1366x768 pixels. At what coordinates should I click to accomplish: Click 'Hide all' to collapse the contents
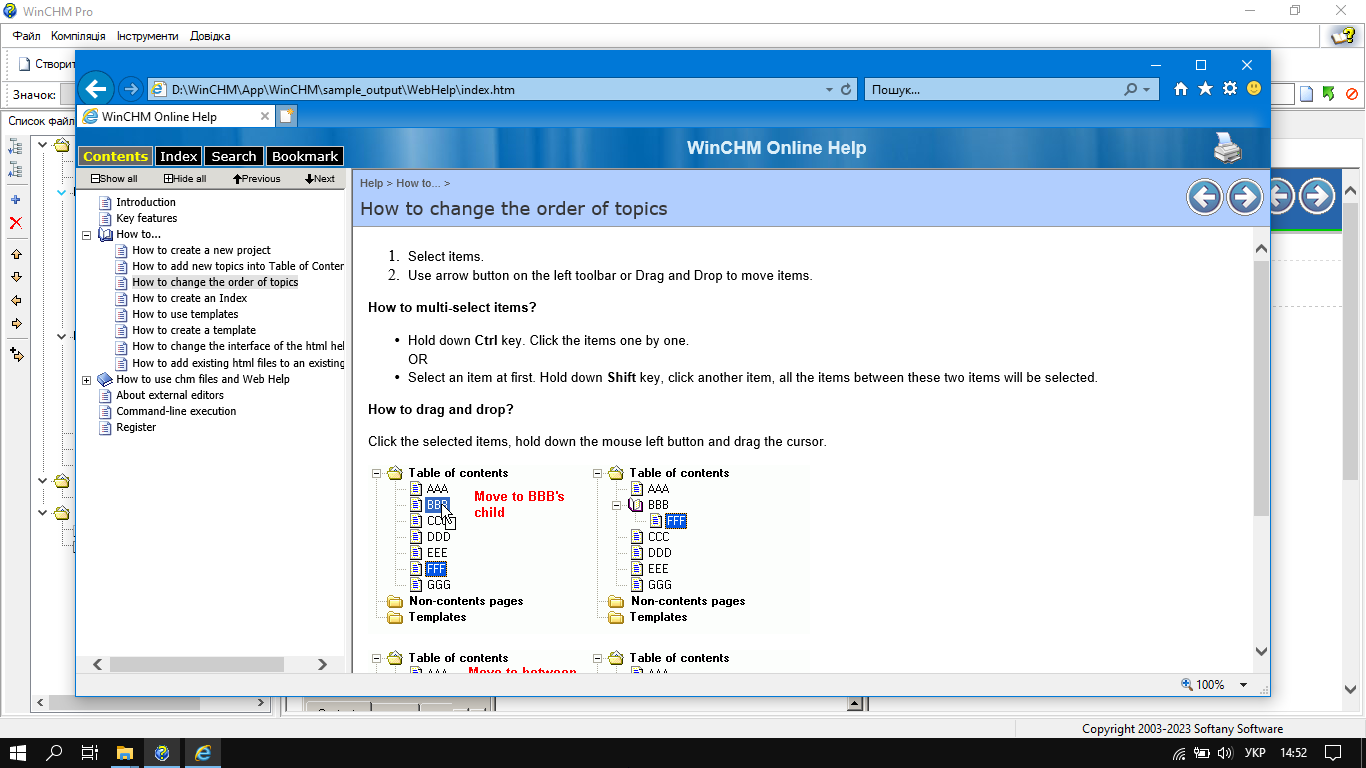pyautogui.click(x=185, y=179)
